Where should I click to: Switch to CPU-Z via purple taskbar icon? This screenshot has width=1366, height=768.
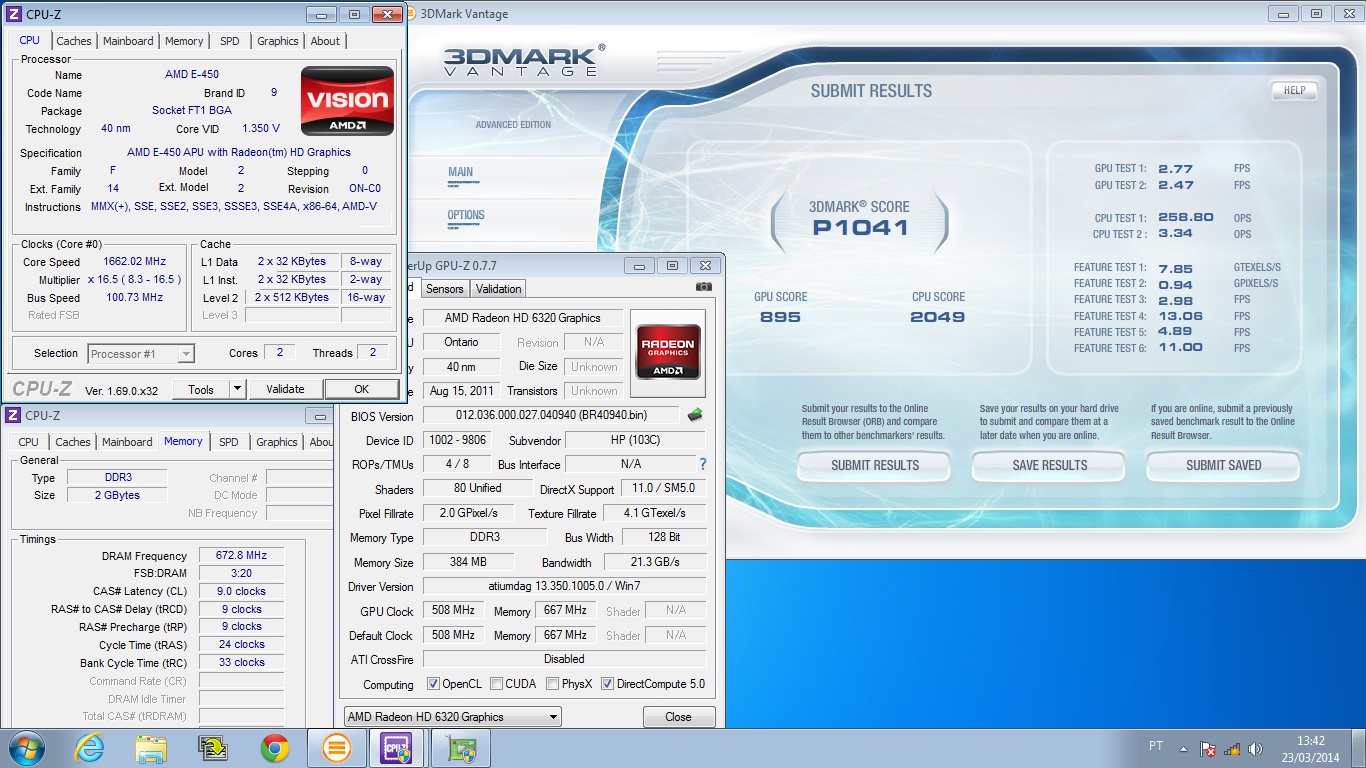coord(398,748)
